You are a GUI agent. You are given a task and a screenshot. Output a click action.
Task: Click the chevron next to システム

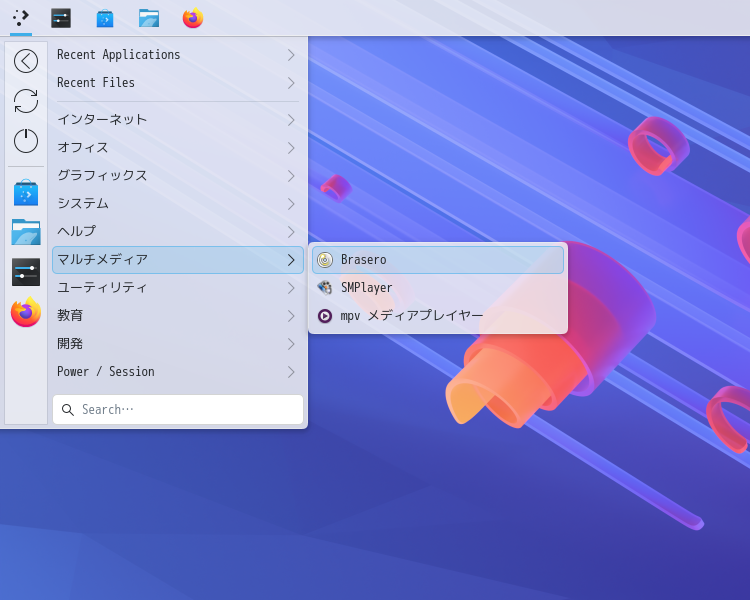[x=291, y=204]
